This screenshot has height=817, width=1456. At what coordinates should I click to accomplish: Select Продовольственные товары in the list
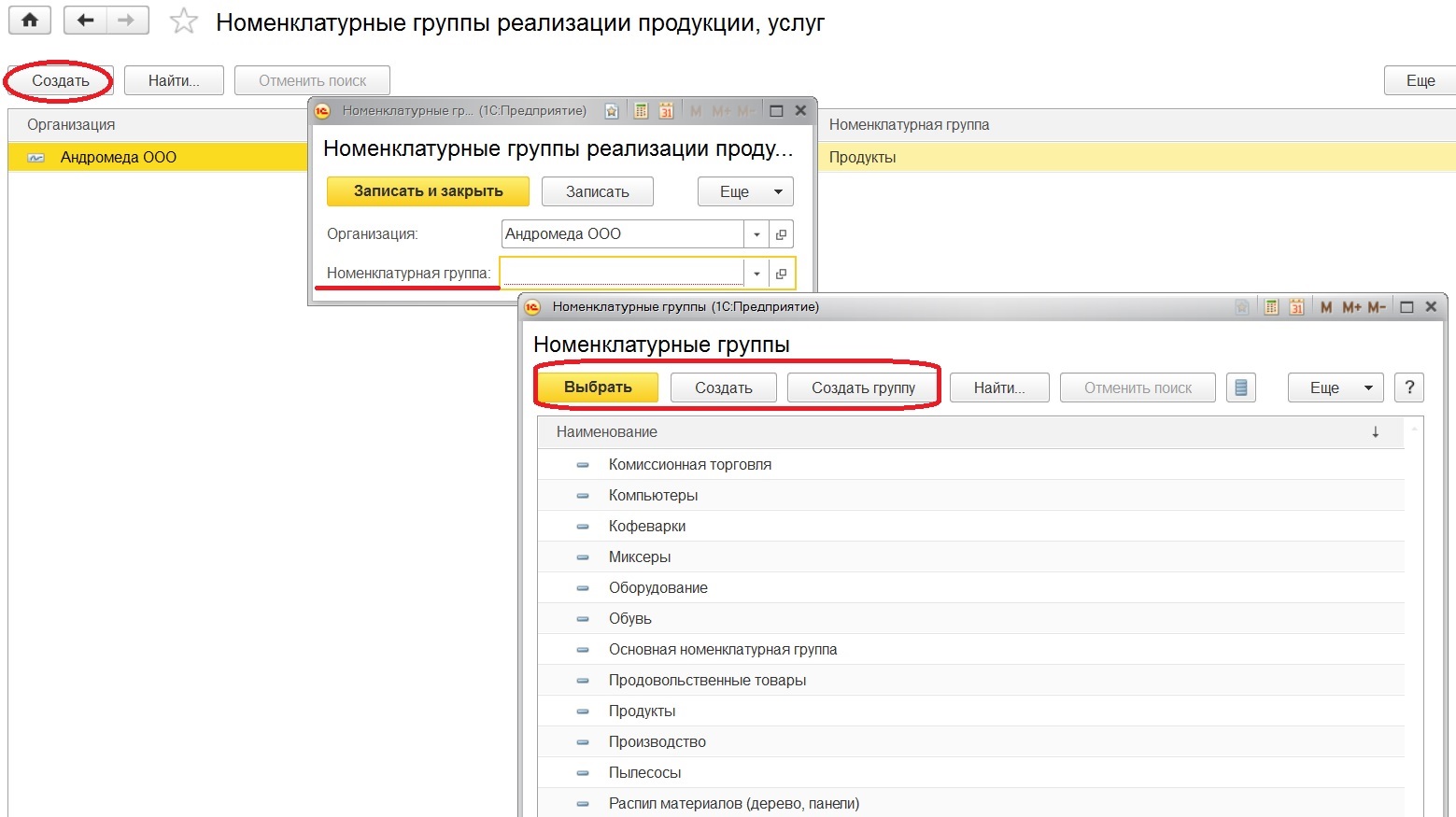coord(971,680)
